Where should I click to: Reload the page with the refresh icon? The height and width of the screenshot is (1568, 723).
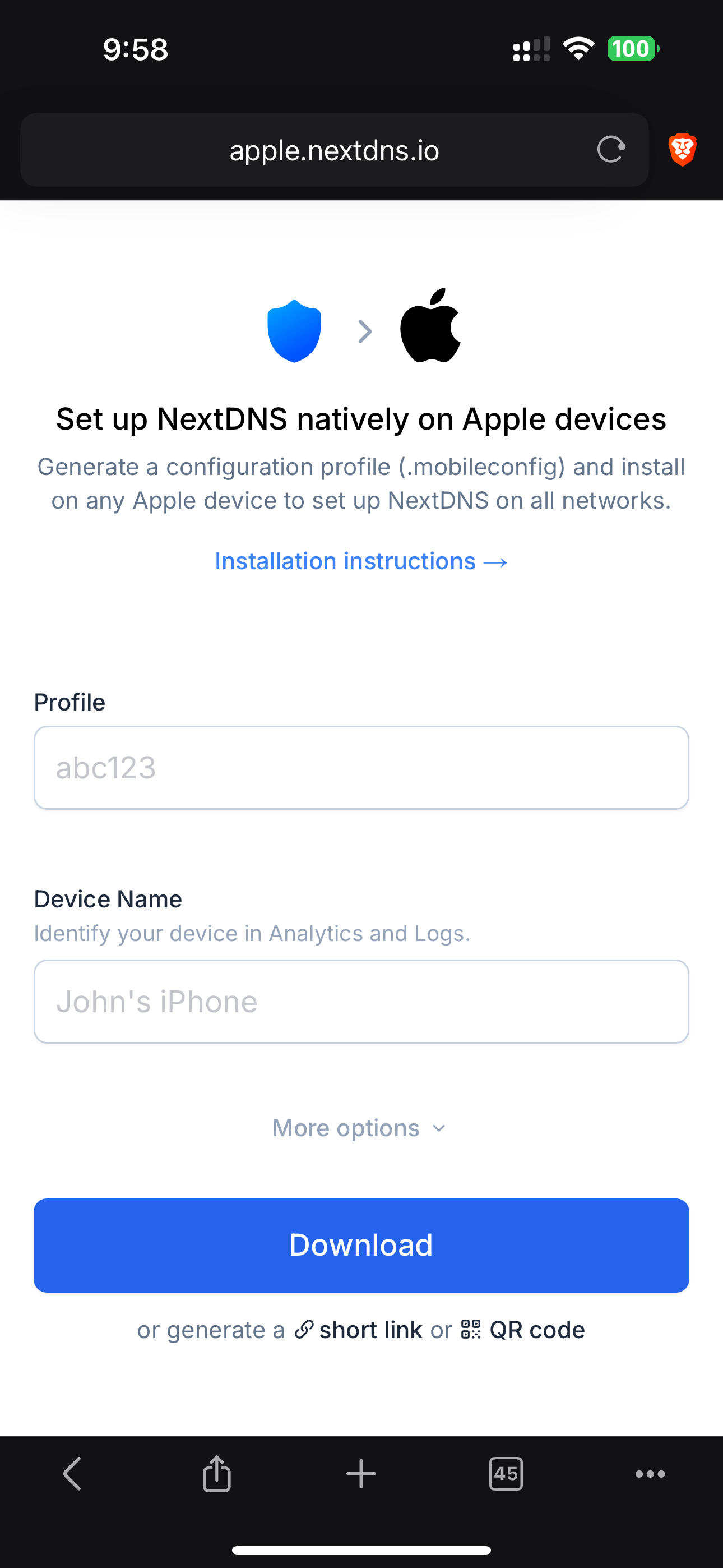tap(611, 150)
